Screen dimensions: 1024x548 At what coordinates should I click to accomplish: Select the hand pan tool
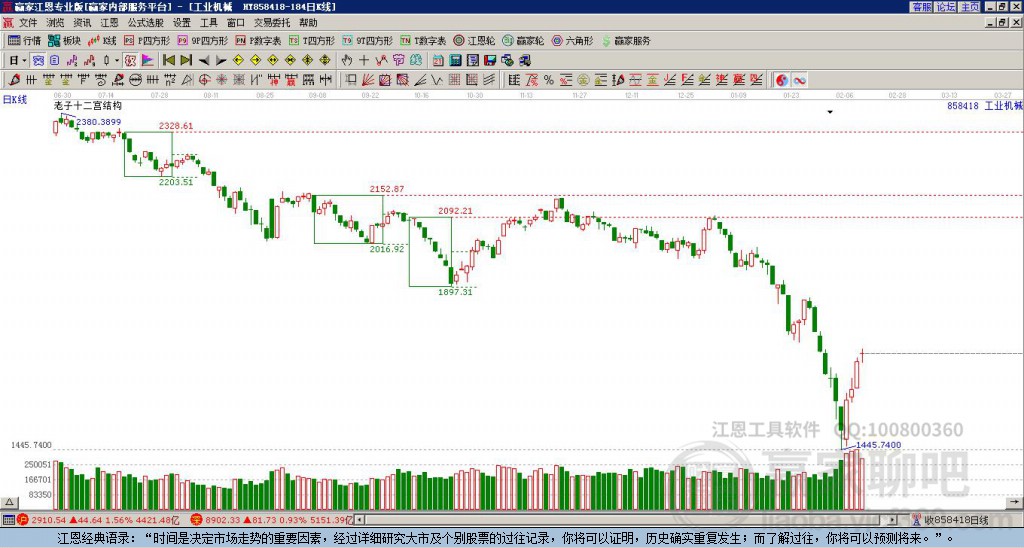coord(347,61)
